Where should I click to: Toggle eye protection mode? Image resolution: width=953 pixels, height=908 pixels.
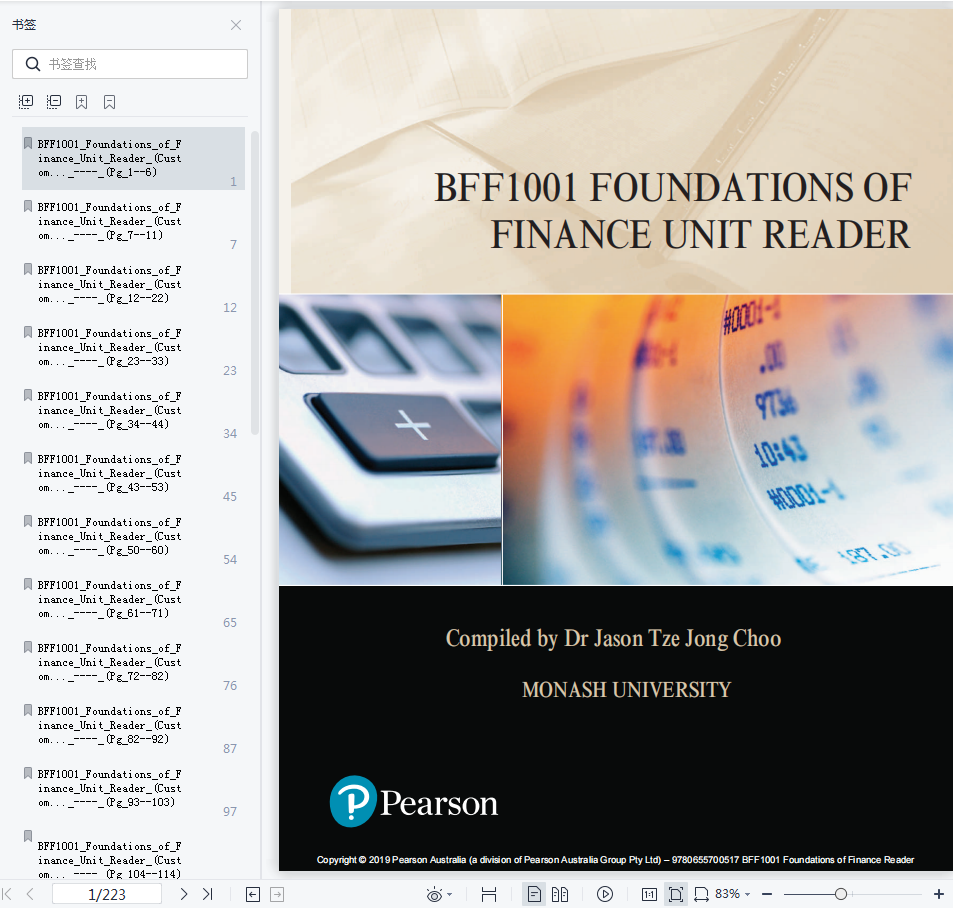434,895
